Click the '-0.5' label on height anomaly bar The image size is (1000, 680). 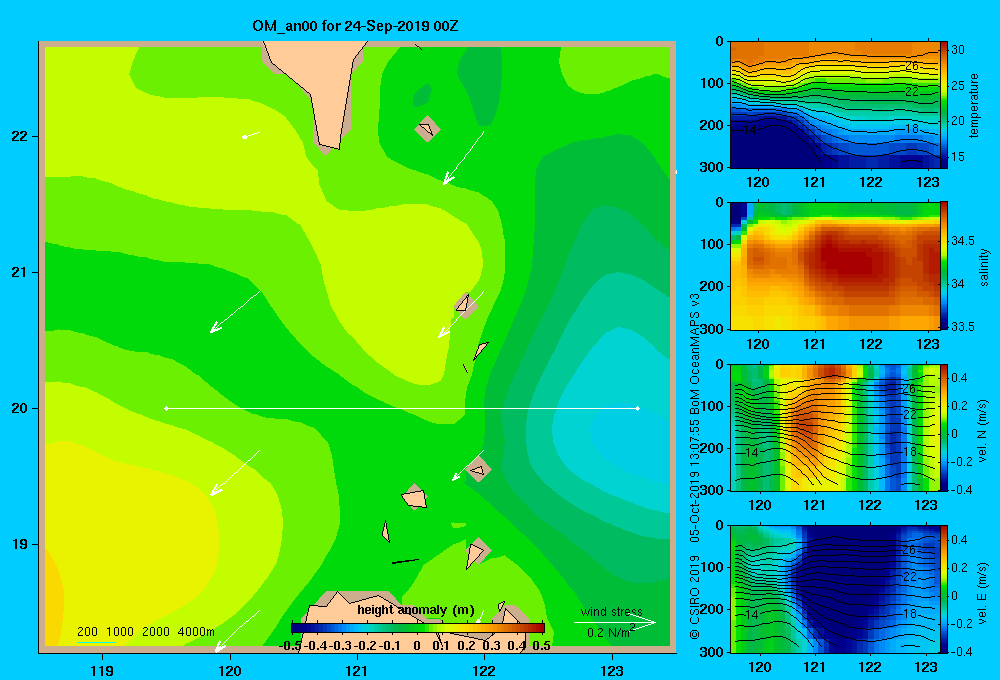click(290, 646)
